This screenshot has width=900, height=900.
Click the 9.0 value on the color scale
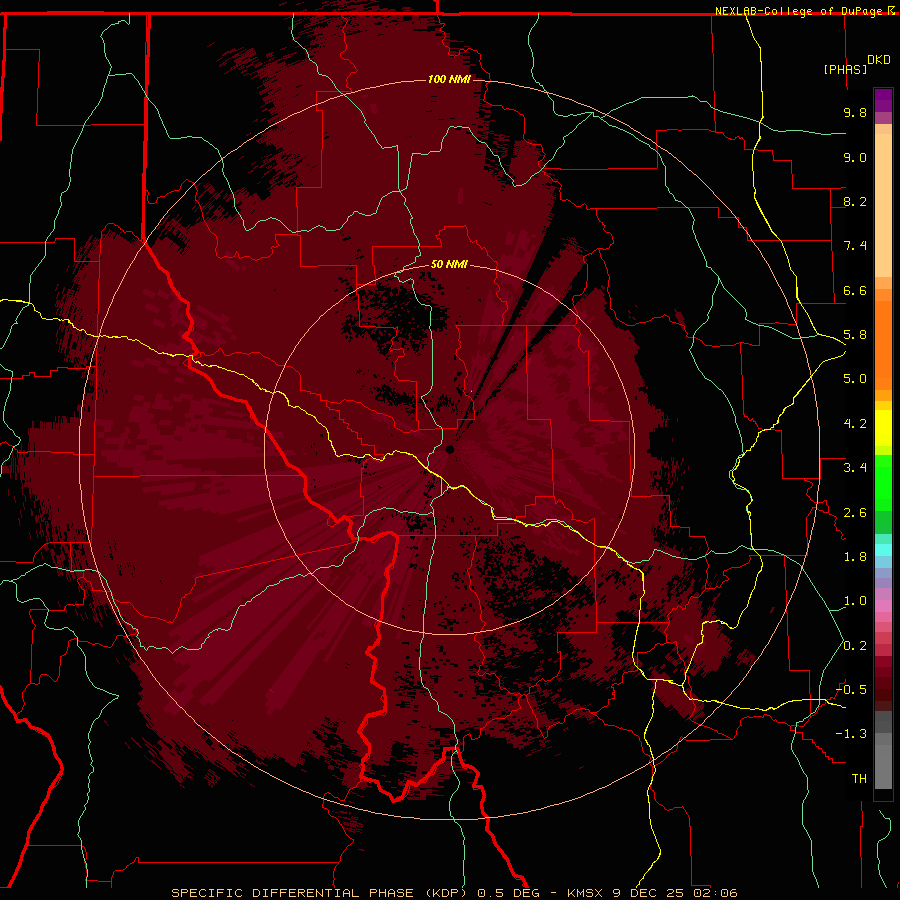855,157
